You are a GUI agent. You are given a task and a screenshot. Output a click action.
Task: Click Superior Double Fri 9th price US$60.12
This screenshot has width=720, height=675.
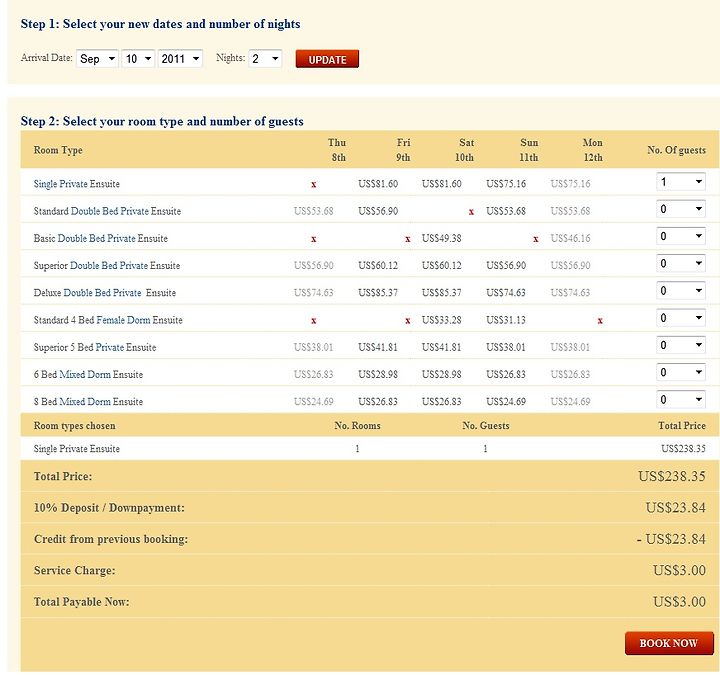click(x=378, y=265)
